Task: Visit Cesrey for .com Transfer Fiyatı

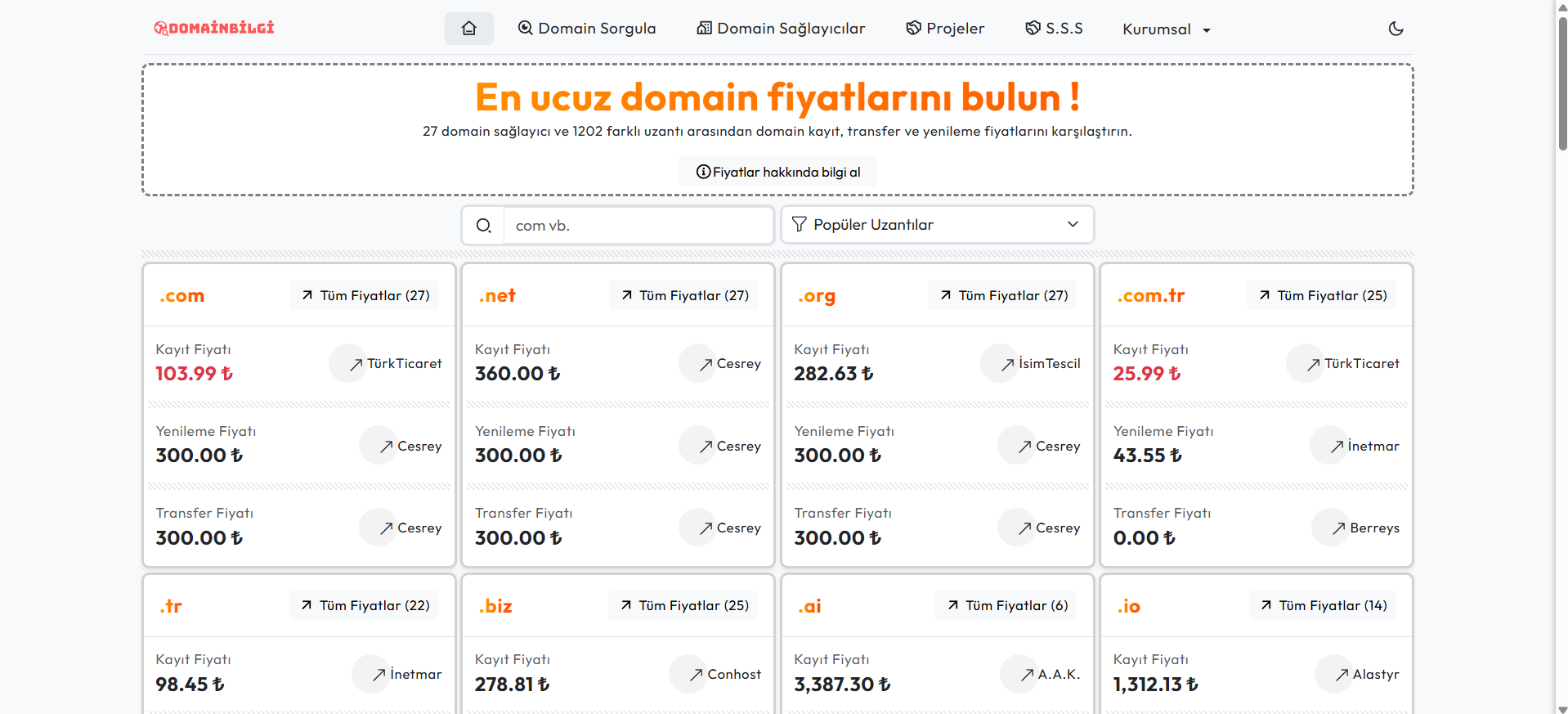Action: [x=401, y=528]
